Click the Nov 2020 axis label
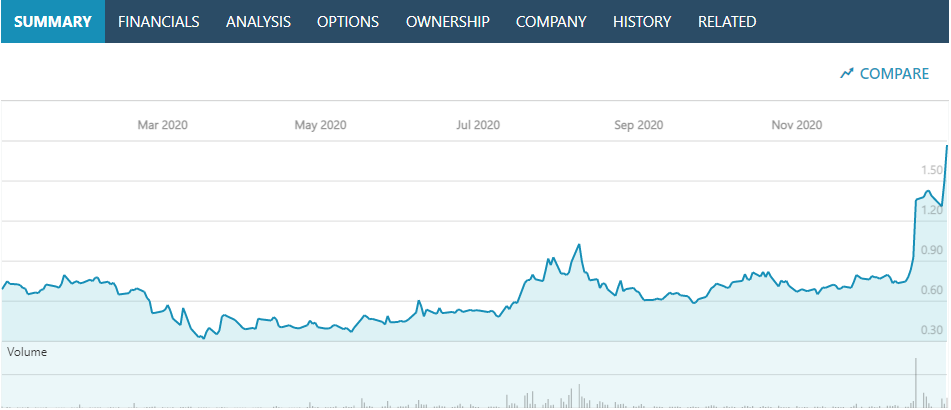Image resolution: width=951 pixels, height=410 pixels. (797, 125)
